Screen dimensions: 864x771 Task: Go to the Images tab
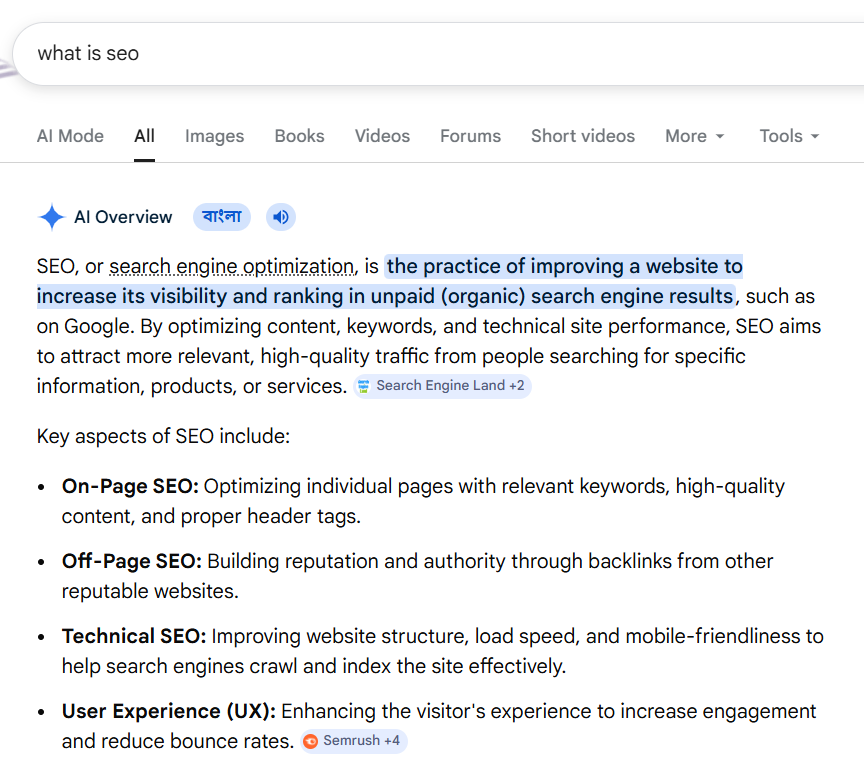pyautogui.click(x=214, y=136)
